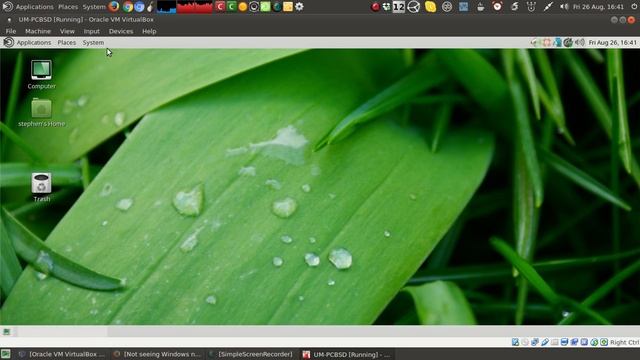
Task: Open the VirtualBox Help menu
Action: 149,31
